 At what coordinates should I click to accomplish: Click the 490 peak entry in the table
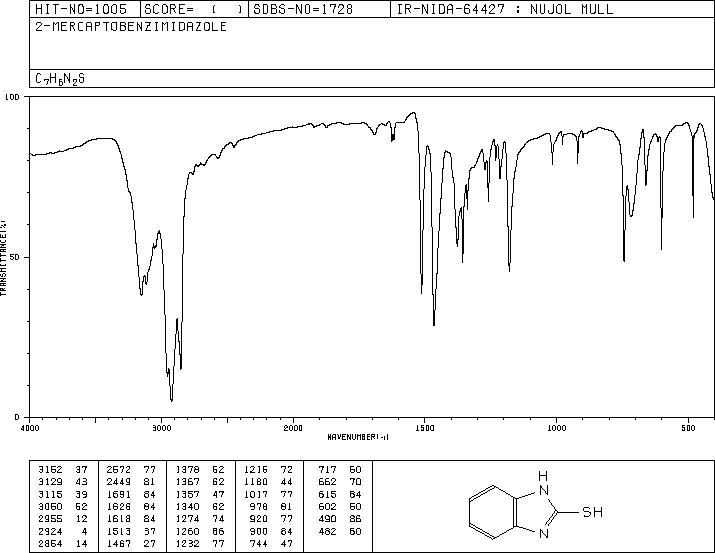[x=327, y=519]
